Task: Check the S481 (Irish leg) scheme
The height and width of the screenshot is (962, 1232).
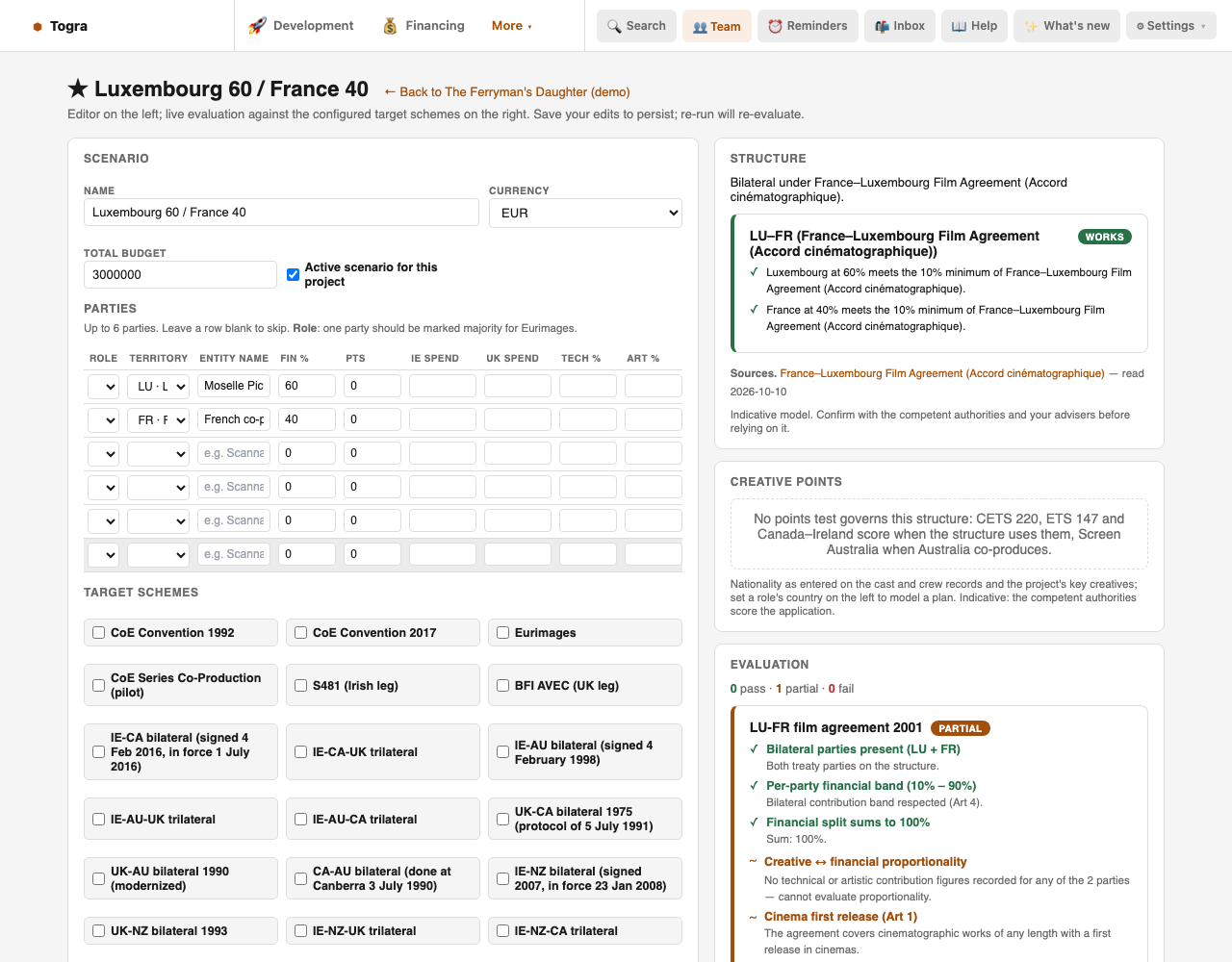Action: (x=300, y=686)
